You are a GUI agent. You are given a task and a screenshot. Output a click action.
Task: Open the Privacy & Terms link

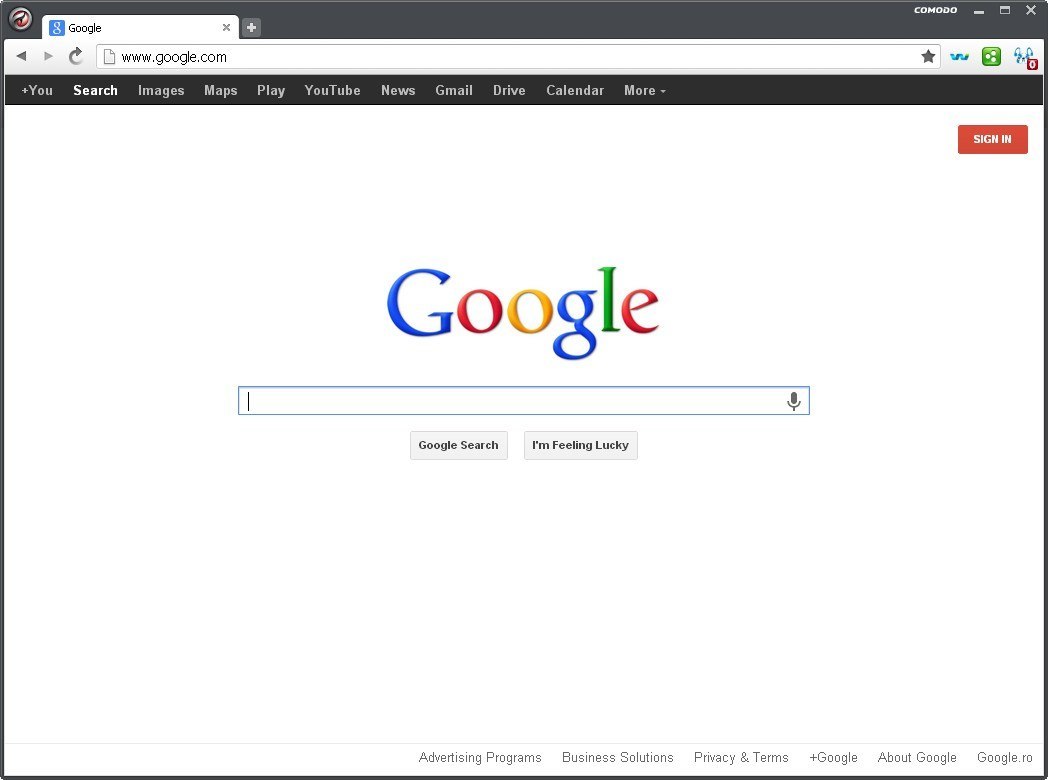click(x=741, y=757)
